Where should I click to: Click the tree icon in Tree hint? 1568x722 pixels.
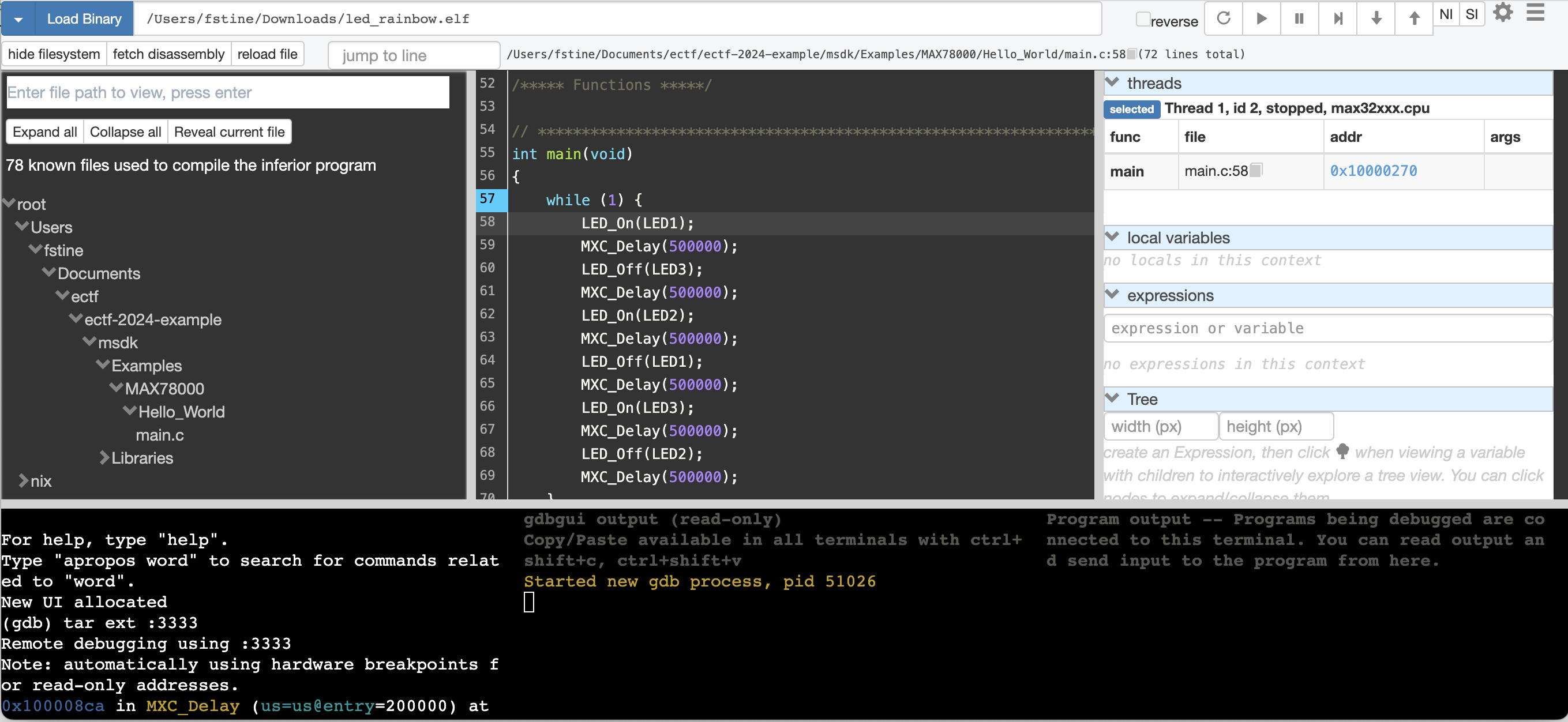(1342, 452)
